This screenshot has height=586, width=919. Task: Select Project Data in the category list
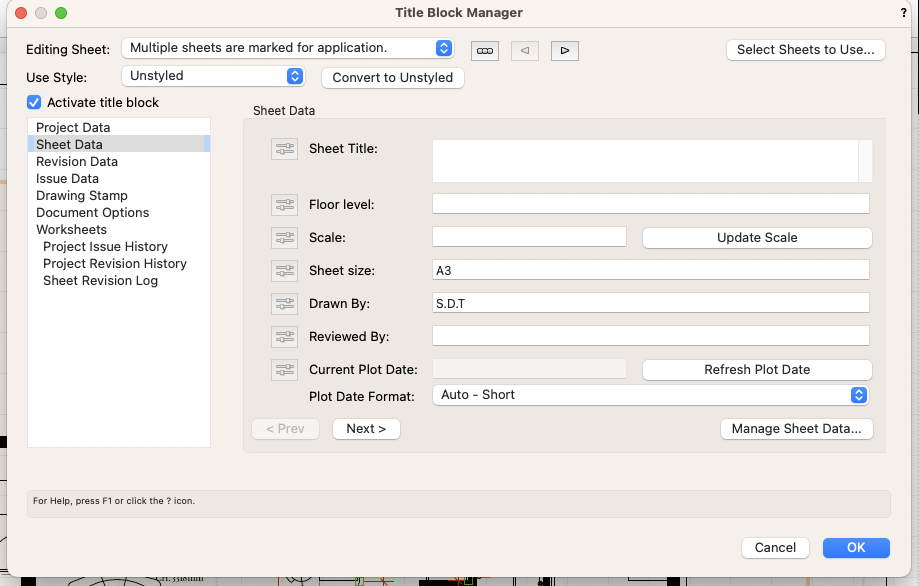73,128
